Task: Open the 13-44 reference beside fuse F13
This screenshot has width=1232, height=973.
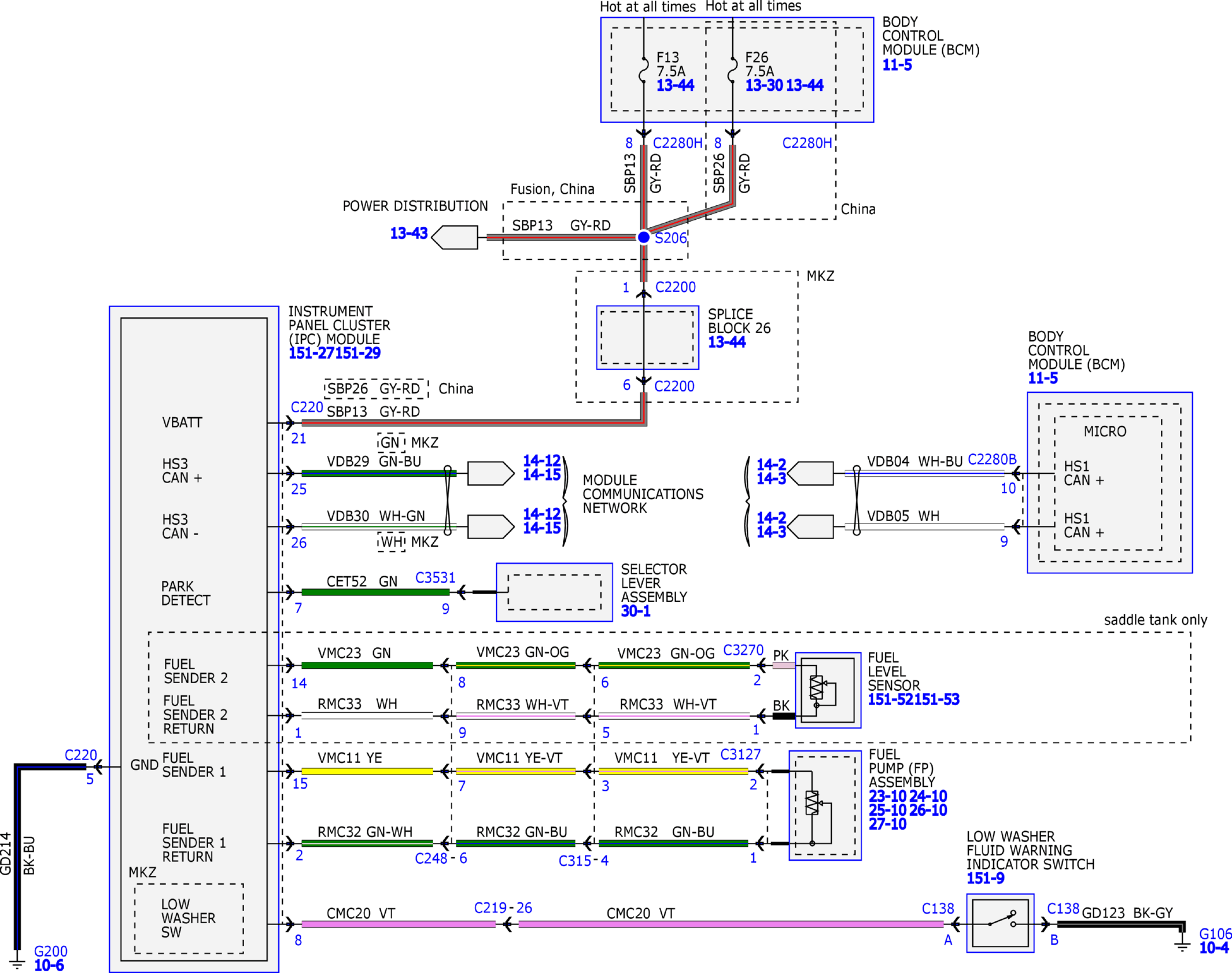Action: coord(675,85)
